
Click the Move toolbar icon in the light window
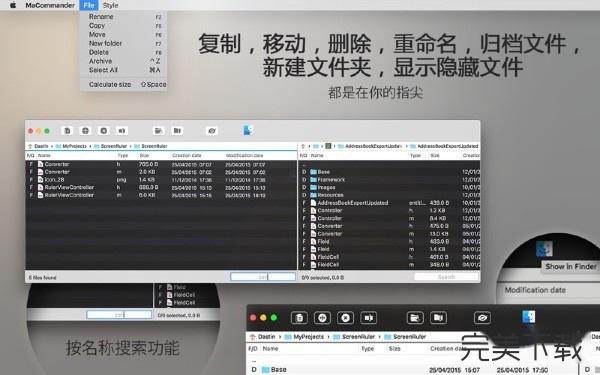tap(85, 131)
